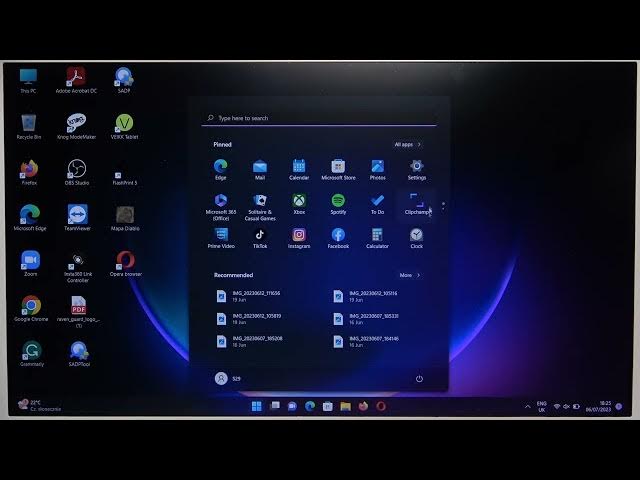Image resolution: width=640 pixels, height=480 pixels.
Task: Select Opera browser desktop shortcut
Action: pos(125,263)
